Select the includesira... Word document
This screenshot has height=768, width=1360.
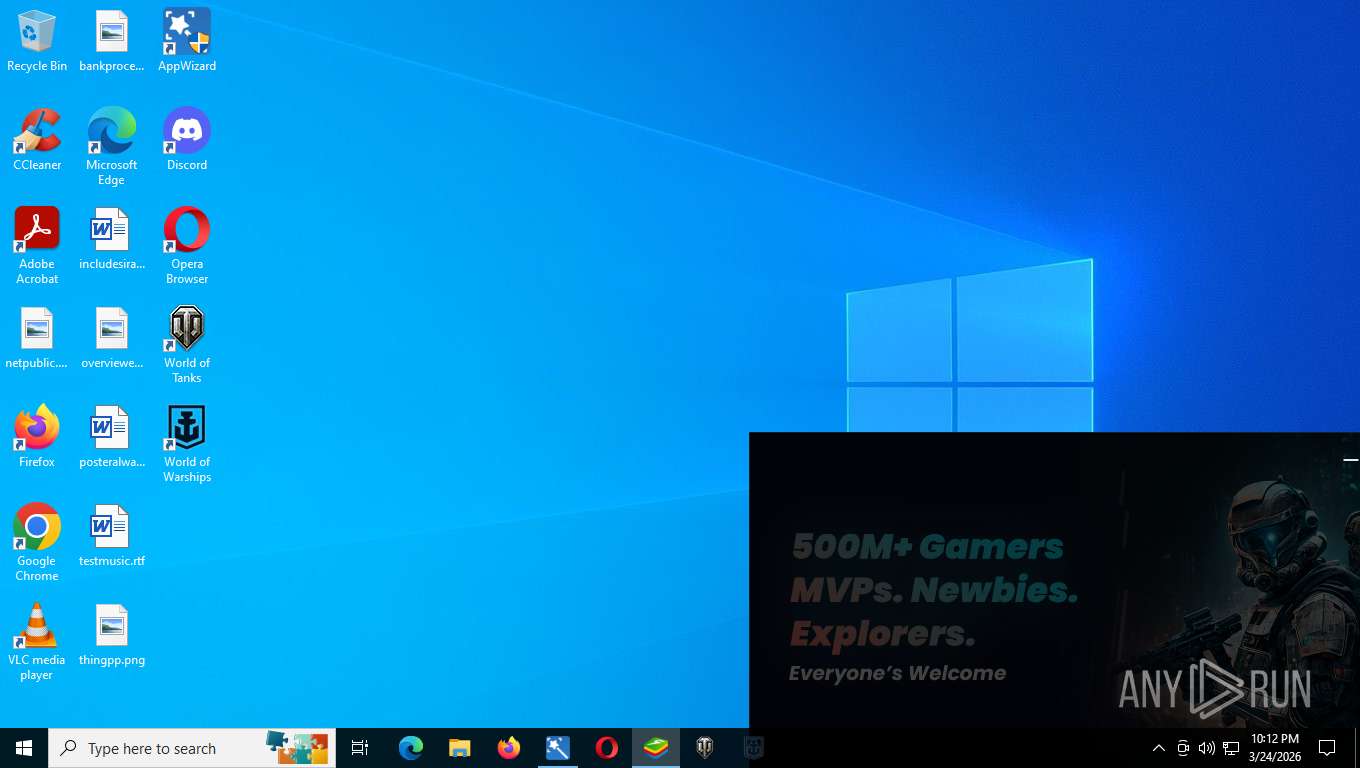pos(112,239)
